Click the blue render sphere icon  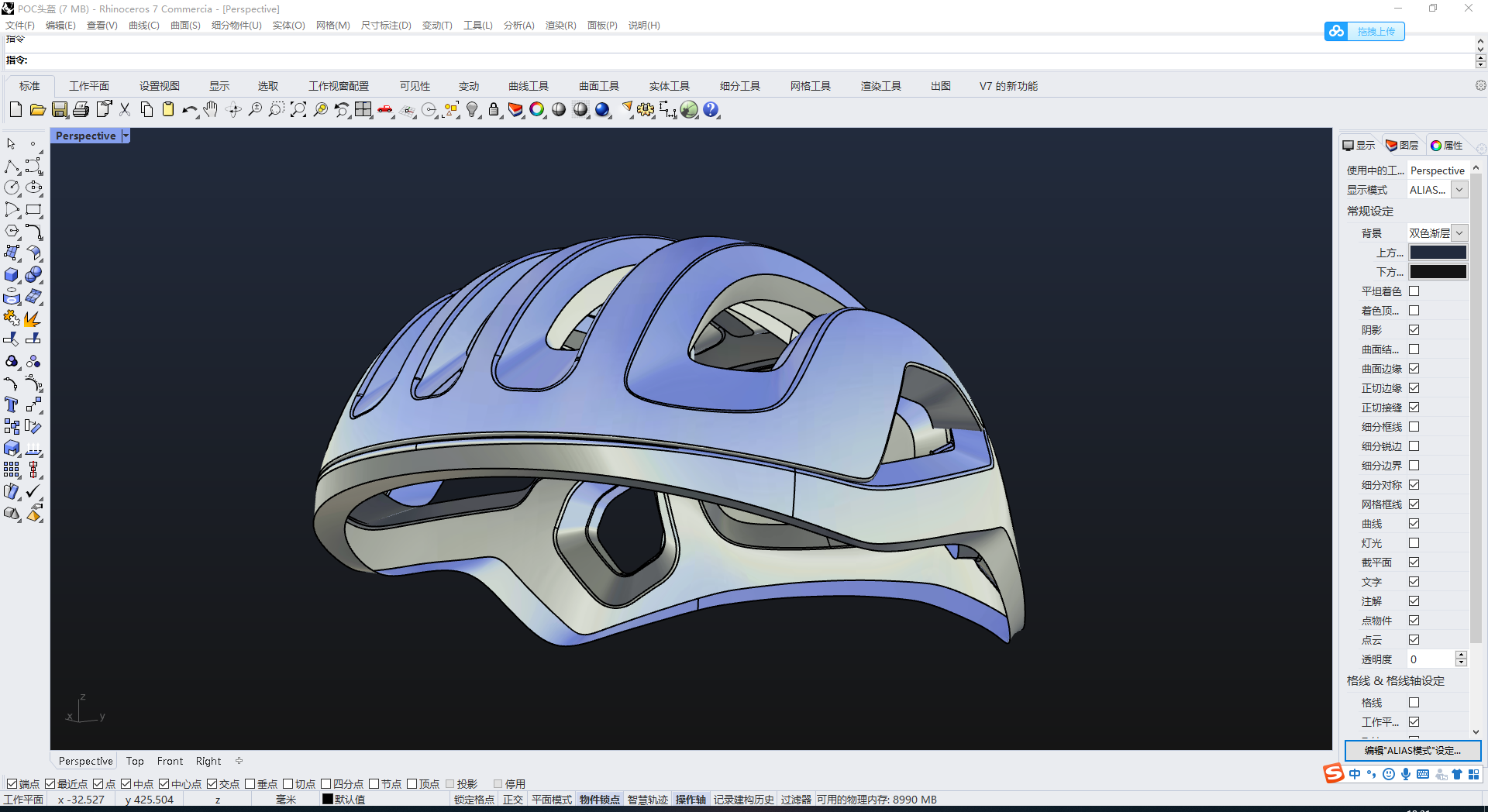click(x=602, y=109)
